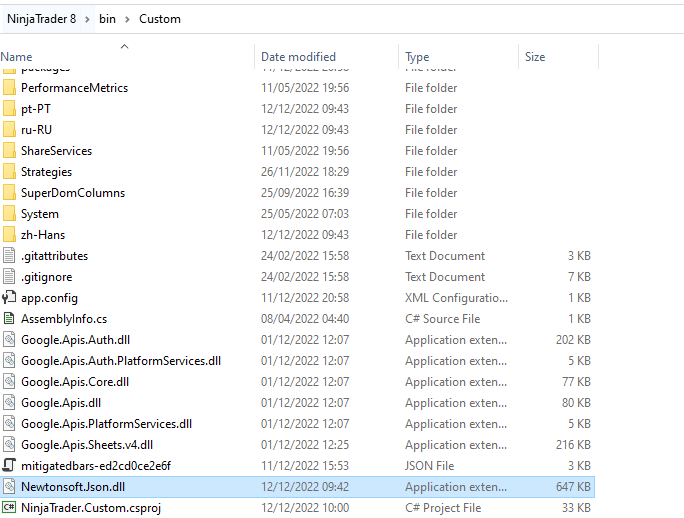Click the Google.Apis.Sheets.v4.dll file icon
Viewport: 684px width, 518px height.
[x=9, y=444]
